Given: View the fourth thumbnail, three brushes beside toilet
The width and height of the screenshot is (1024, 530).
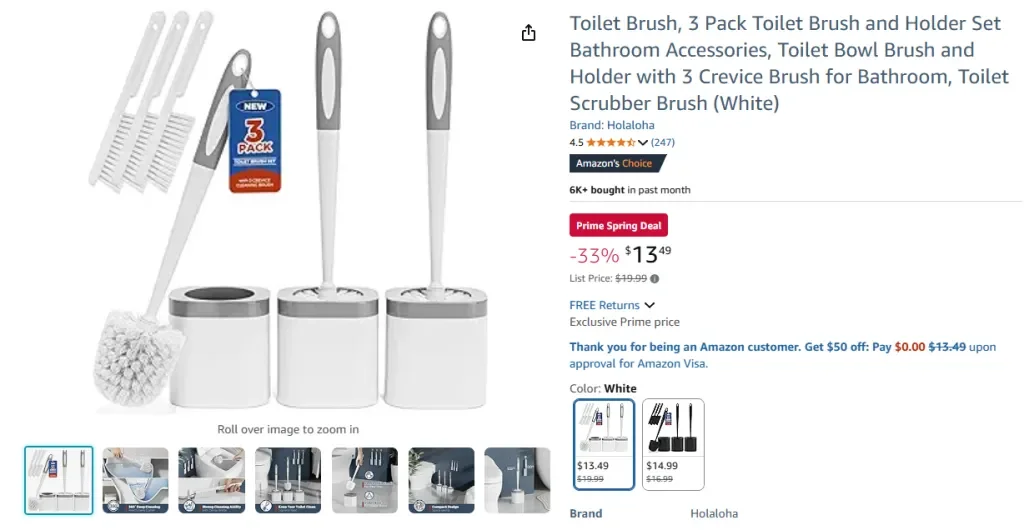Looking at the screenshot, I should [x=288, y=480].
